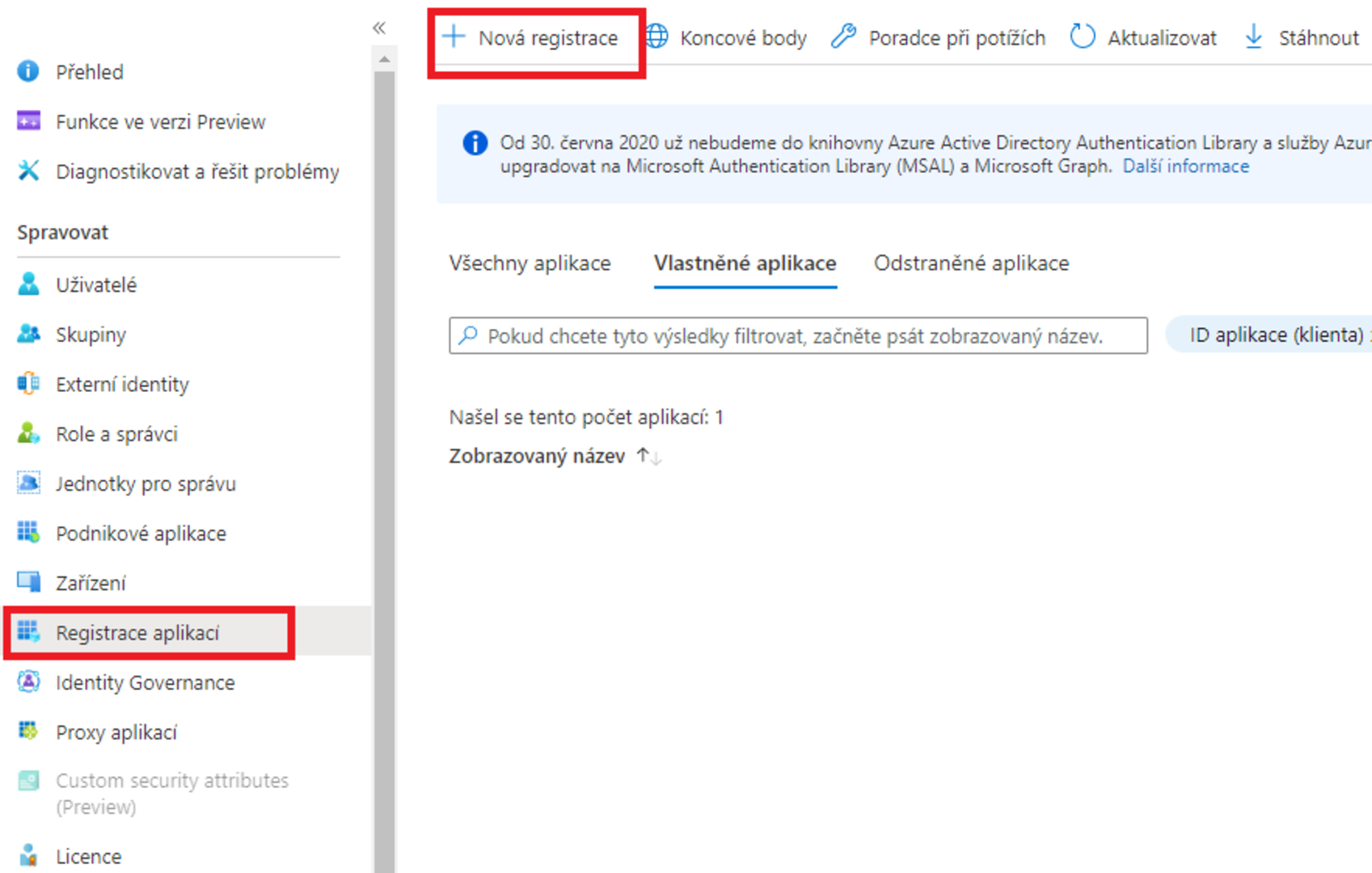The image size is (1372, 873).
Task: Click the application name filter search field
Action: pyautogui.click(x=796, y=336)
